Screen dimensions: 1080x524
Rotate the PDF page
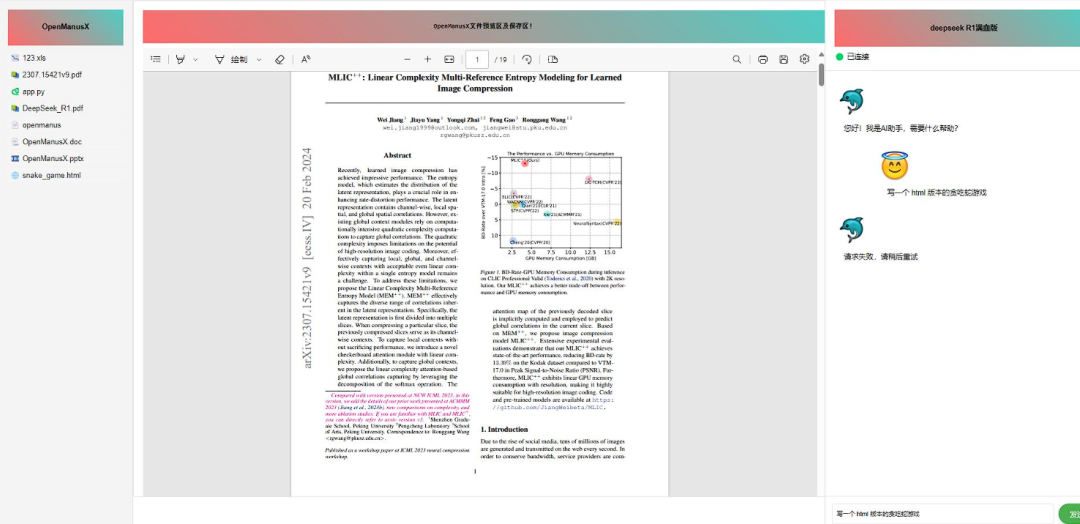(527, 60)
